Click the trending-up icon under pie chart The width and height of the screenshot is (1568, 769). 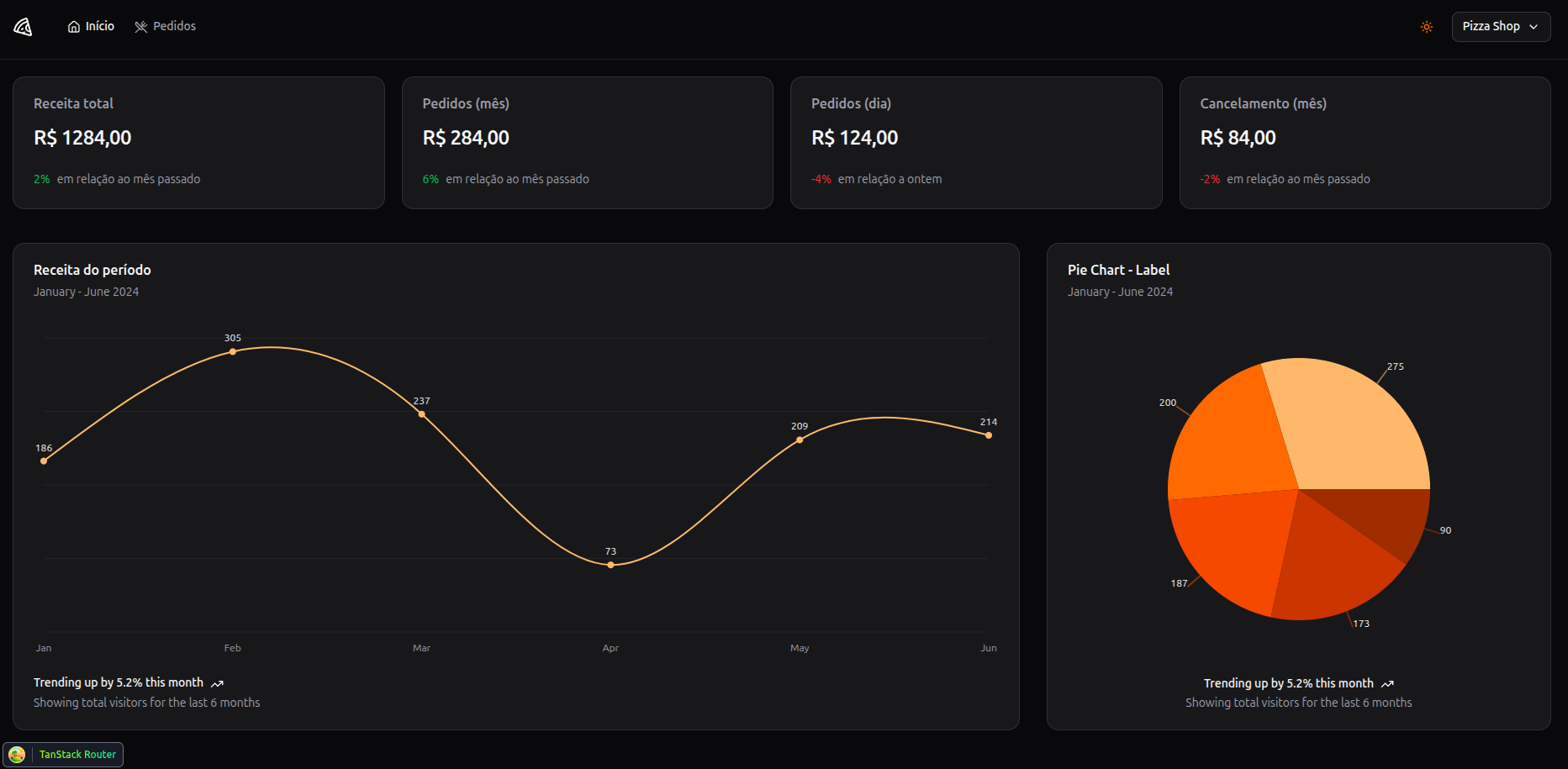(1387, 684)
